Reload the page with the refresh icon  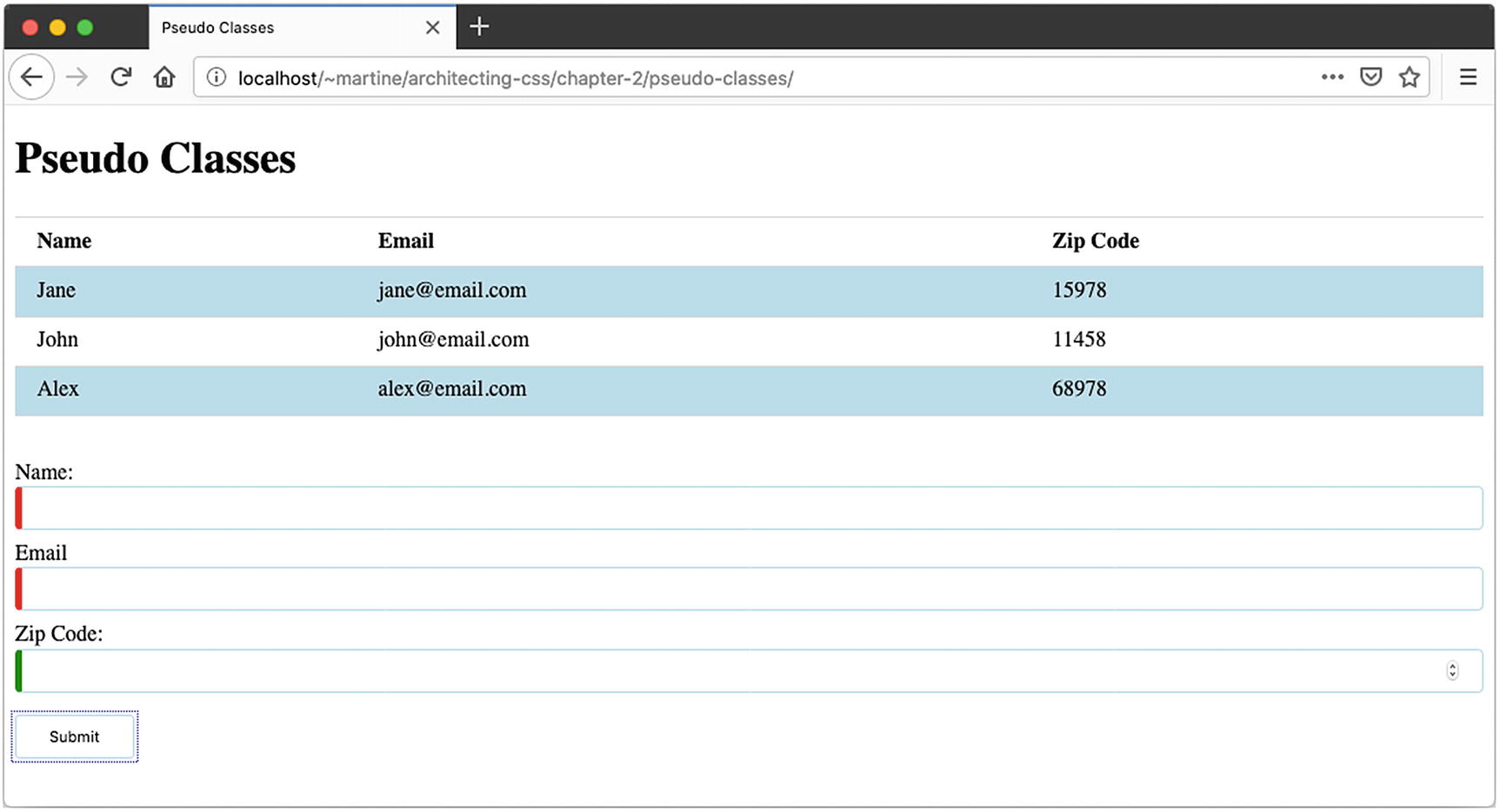pos(121,77)
